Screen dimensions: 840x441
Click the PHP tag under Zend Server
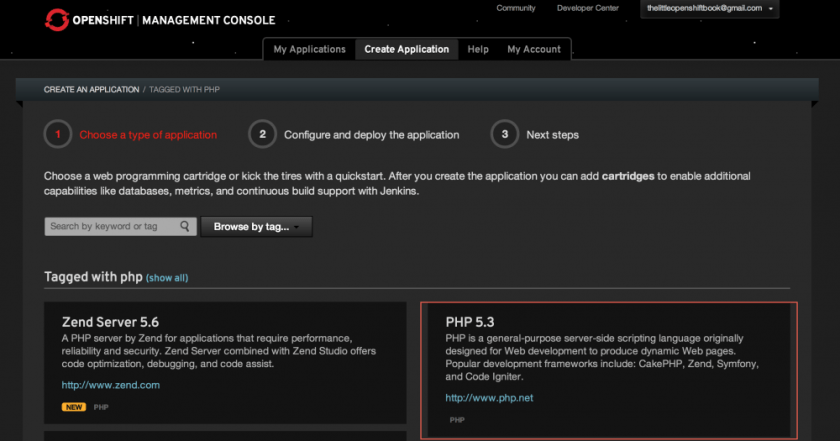point(101,407)
